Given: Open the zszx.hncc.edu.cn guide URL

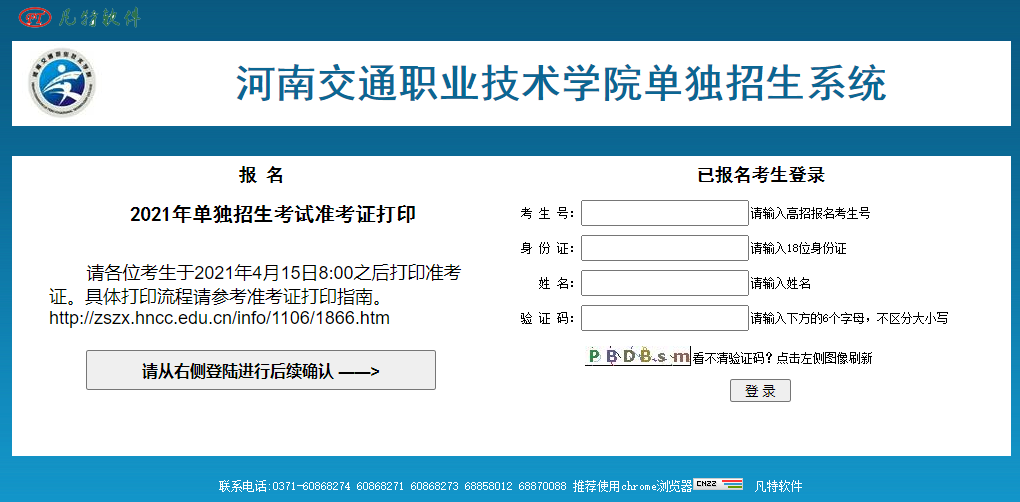Looking at the screenshot, I should pos(219,318).
